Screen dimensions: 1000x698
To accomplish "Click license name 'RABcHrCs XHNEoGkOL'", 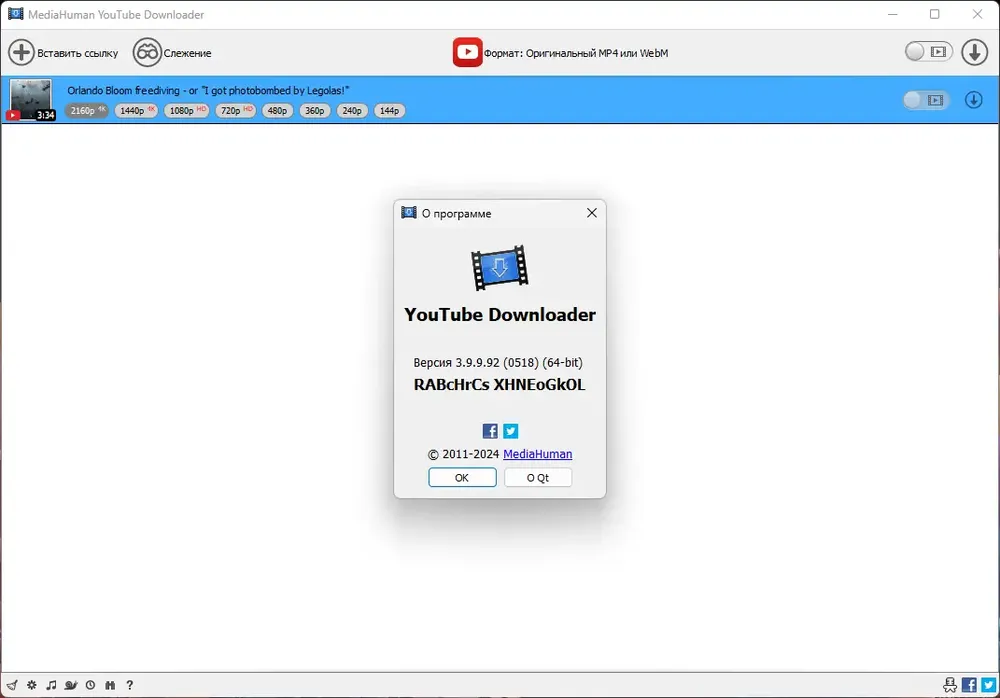I will pyautogui.click(x=499, y=385).
